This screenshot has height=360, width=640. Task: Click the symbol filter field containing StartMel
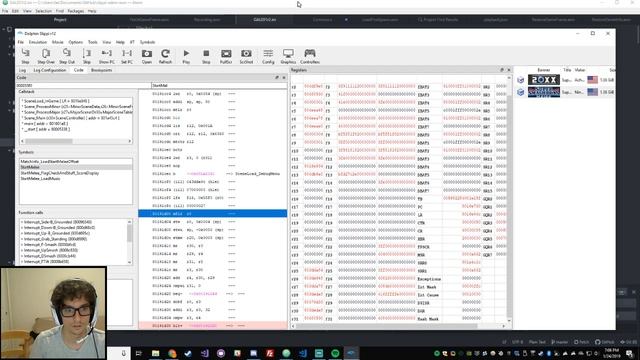[219, 86]
